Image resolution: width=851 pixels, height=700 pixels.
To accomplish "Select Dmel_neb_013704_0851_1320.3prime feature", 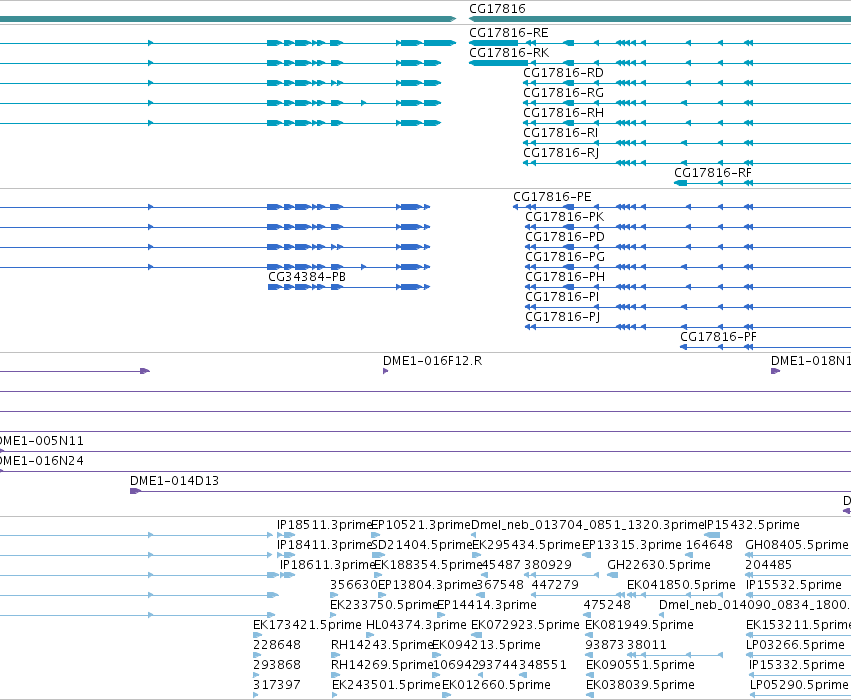I will tap(587, 525).
